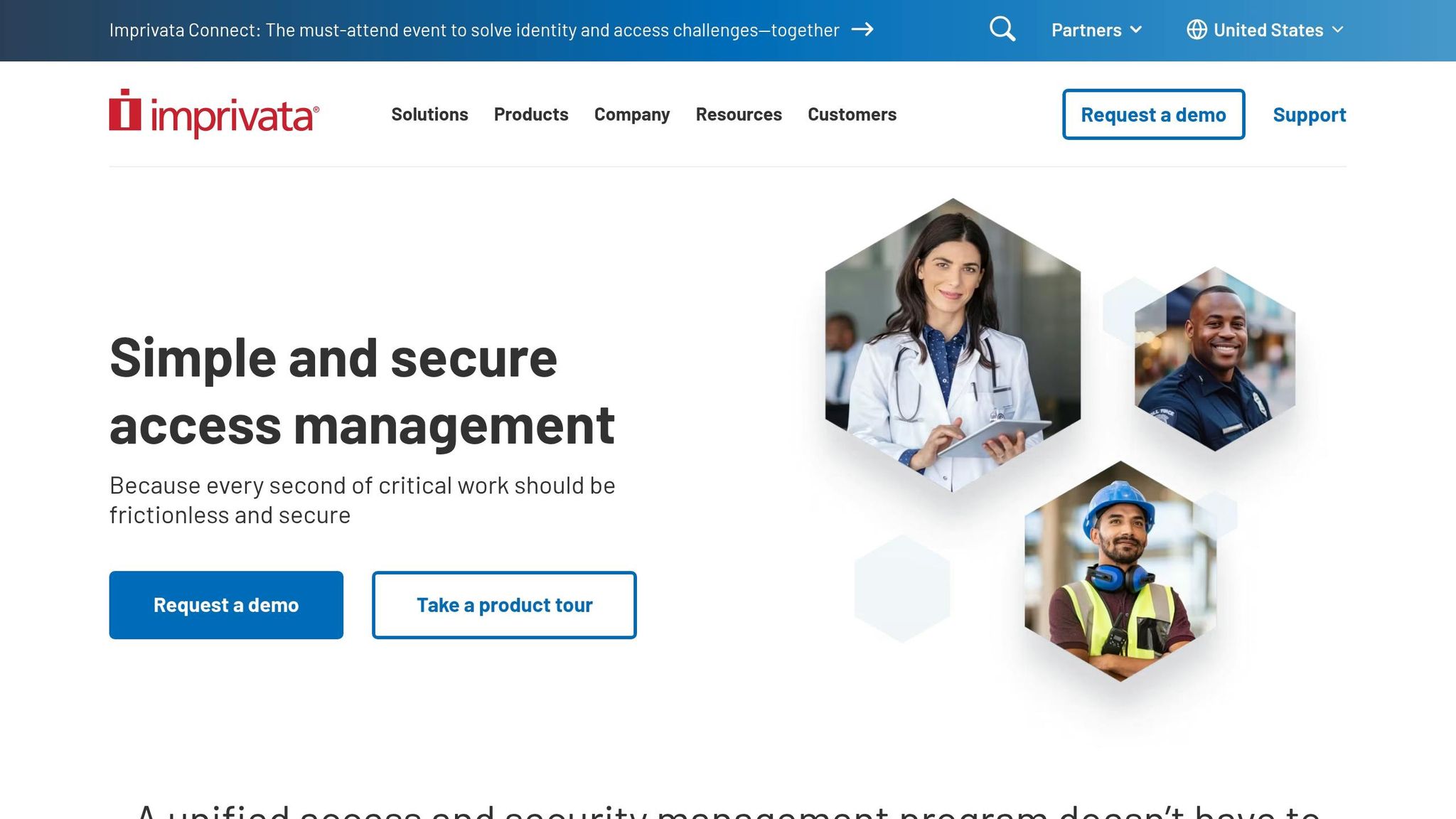This screenshot has width=1456, height=819.
Task: Click the police officer hexagon image
Action: pos(1214,359)
